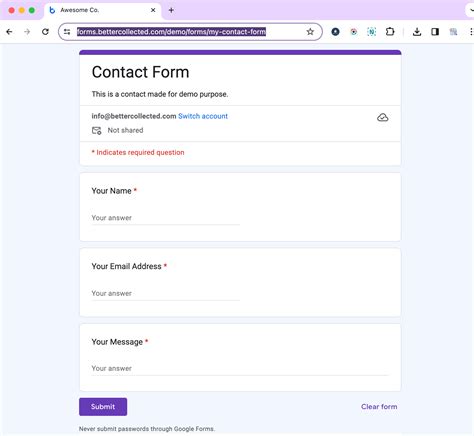
Task: Open the Chrome three-dot menu
Action: (x=471, y=32)
